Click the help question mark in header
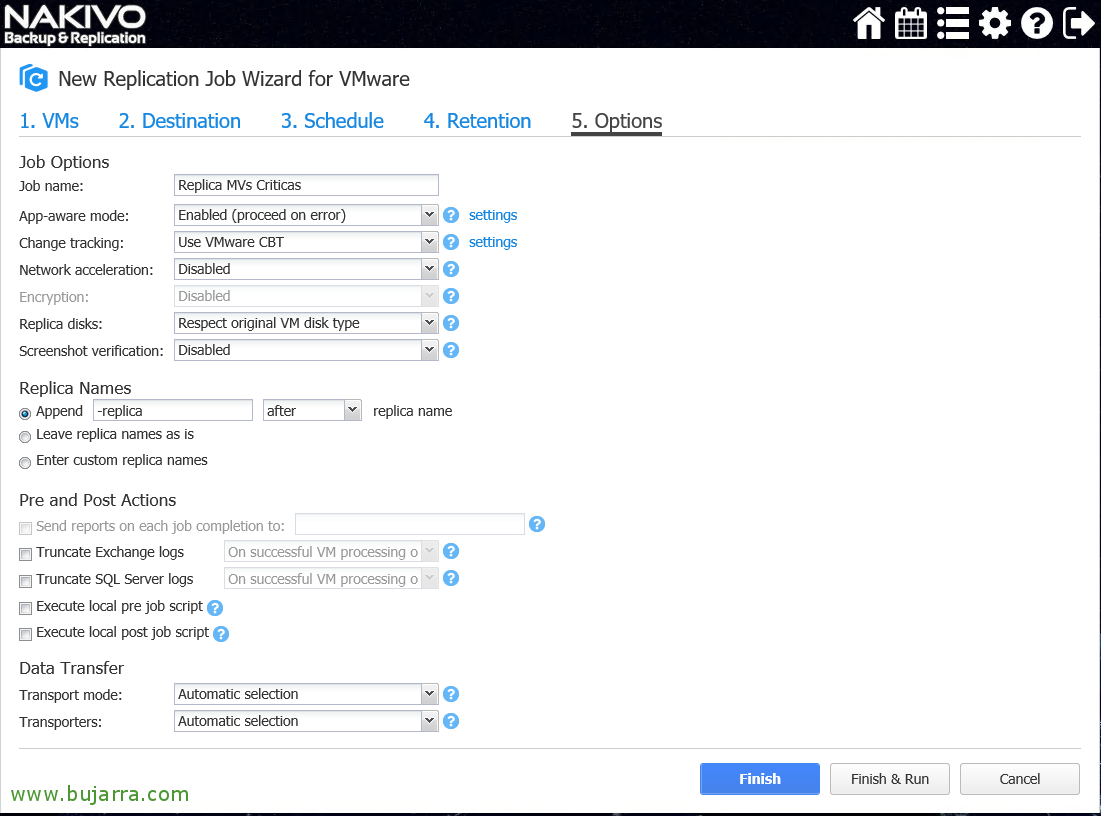1101x816 pixels. (x=1036, y=23)
